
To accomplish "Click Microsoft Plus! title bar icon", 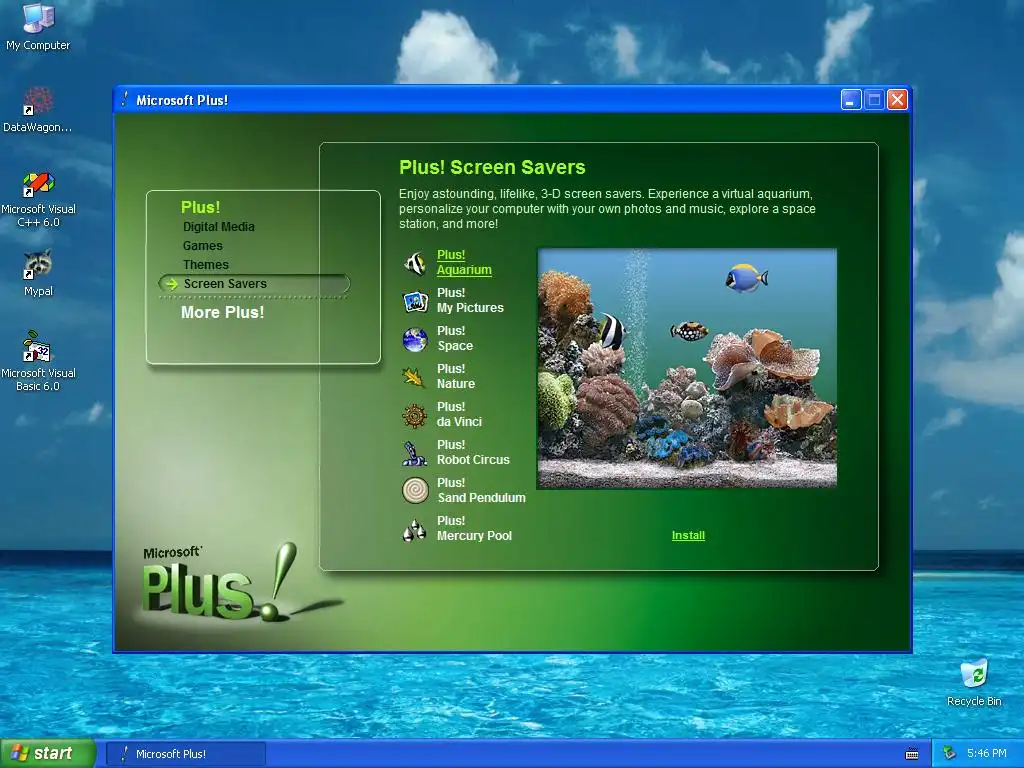I will tap(125, 100).
